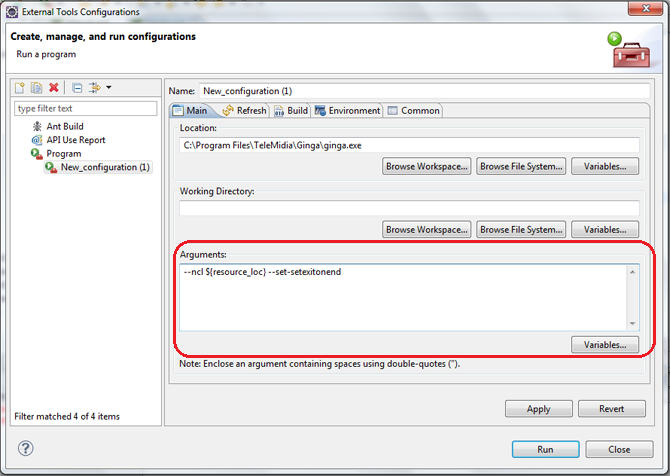The height and width of the screenshot is (476, 670).
Task: Click the New launch configuration icon
Action: click(x=20, y=89)
